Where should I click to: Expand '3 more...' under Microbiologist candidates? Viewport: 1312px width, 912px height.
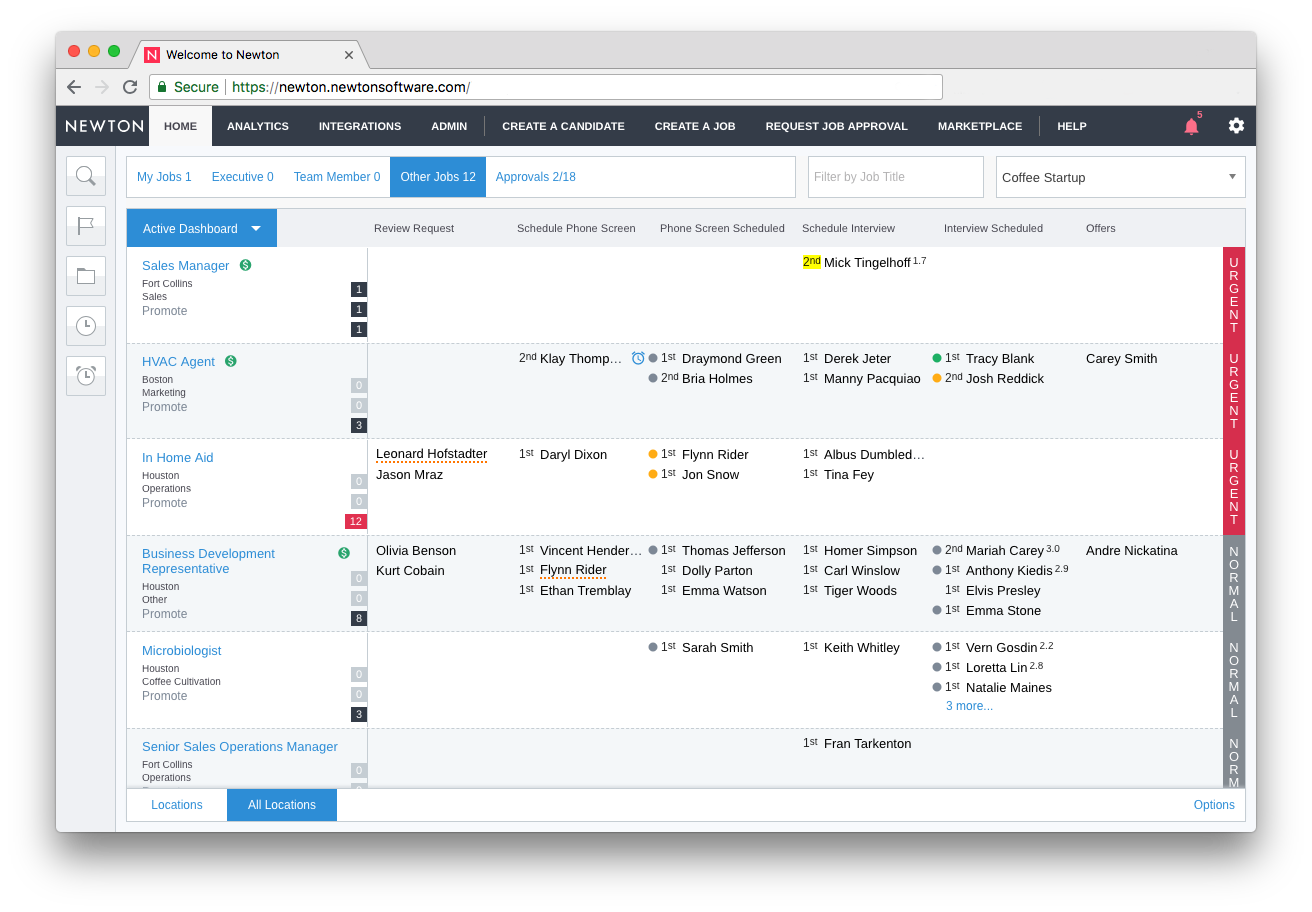969,706
